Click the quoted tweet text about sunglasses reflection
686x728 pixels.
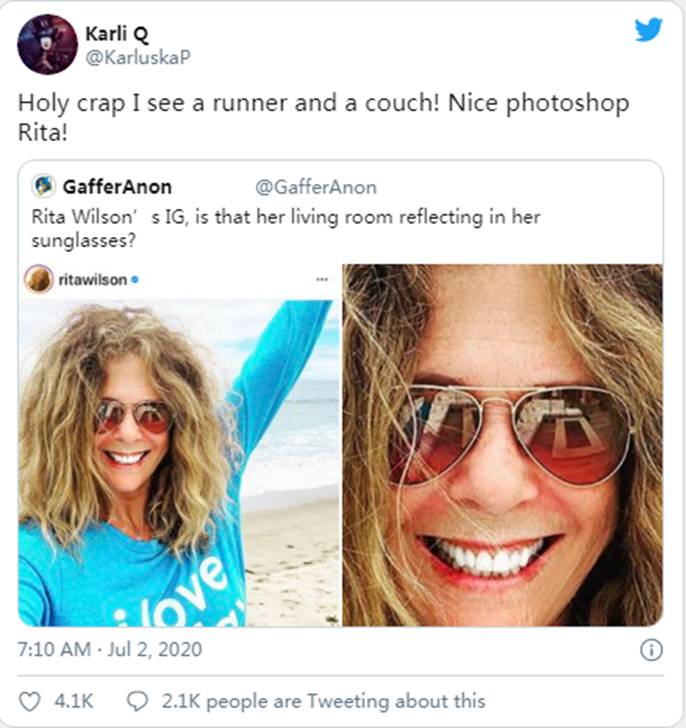[285, 227]
